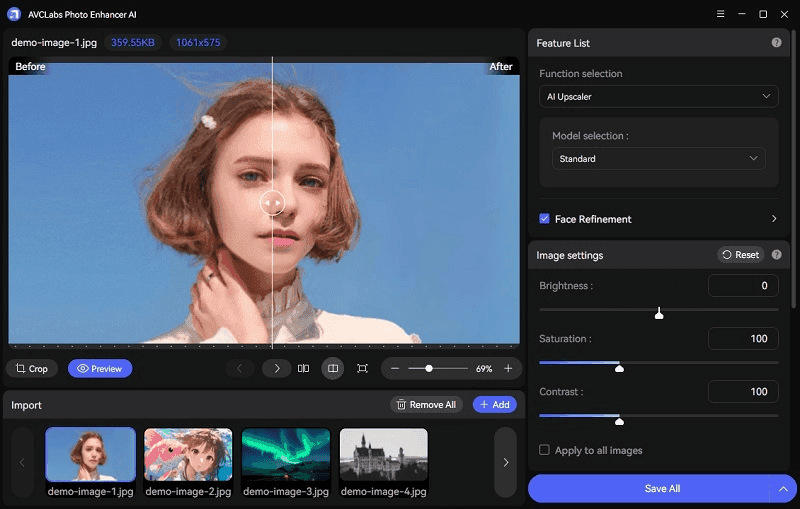Enable Apply to all images checkbox
This screenshot has height=509, width=800.
544,450
